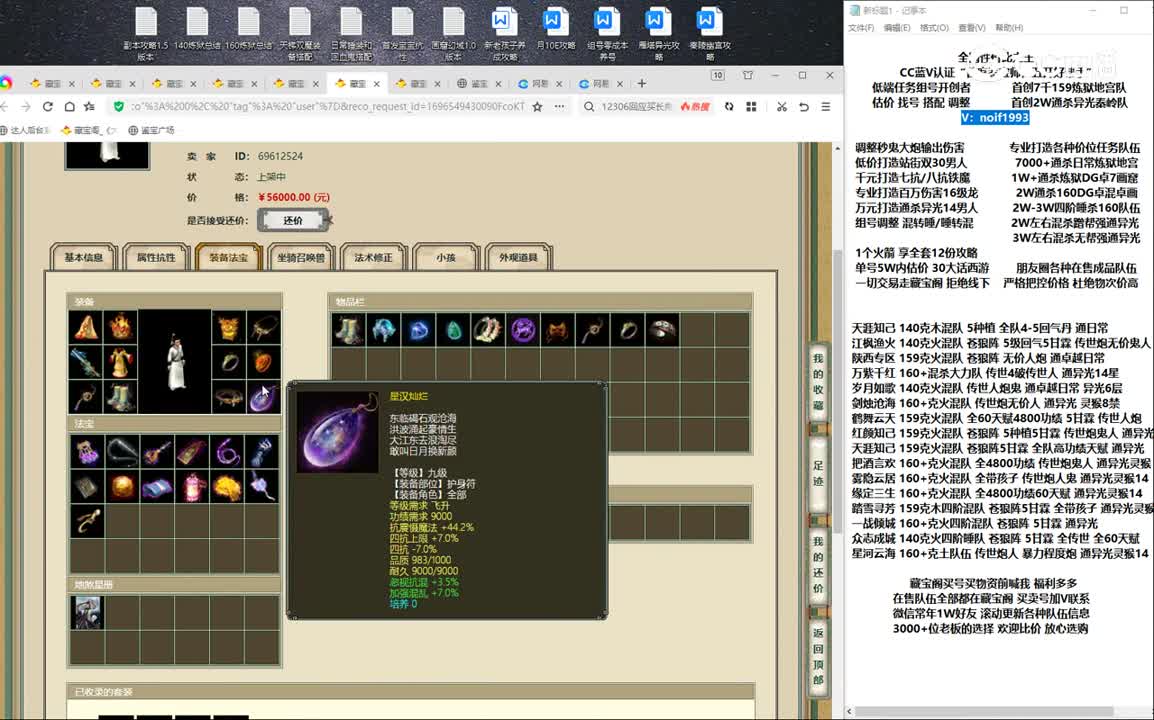Select the golden mask equipment icon
Image resolution: width=1154 pixels, height=720 pixels.
[x=229, y=327]
